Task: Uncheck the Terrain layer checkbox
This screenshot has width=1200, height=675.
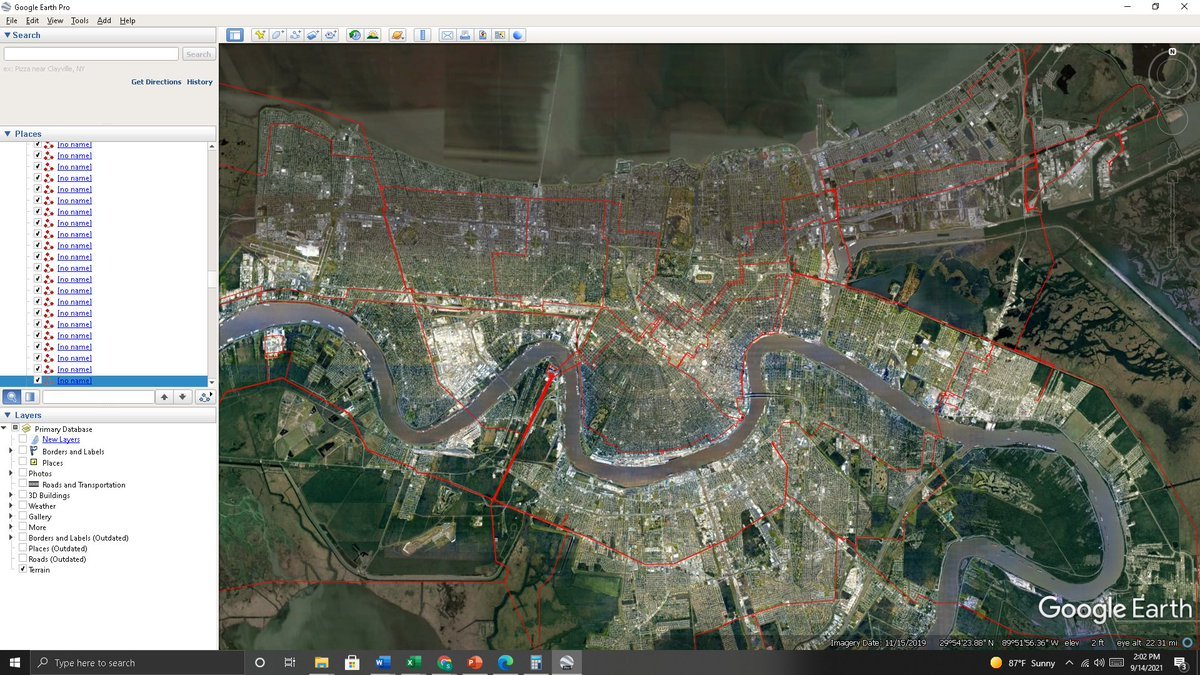Action: (x=23, y=569)
